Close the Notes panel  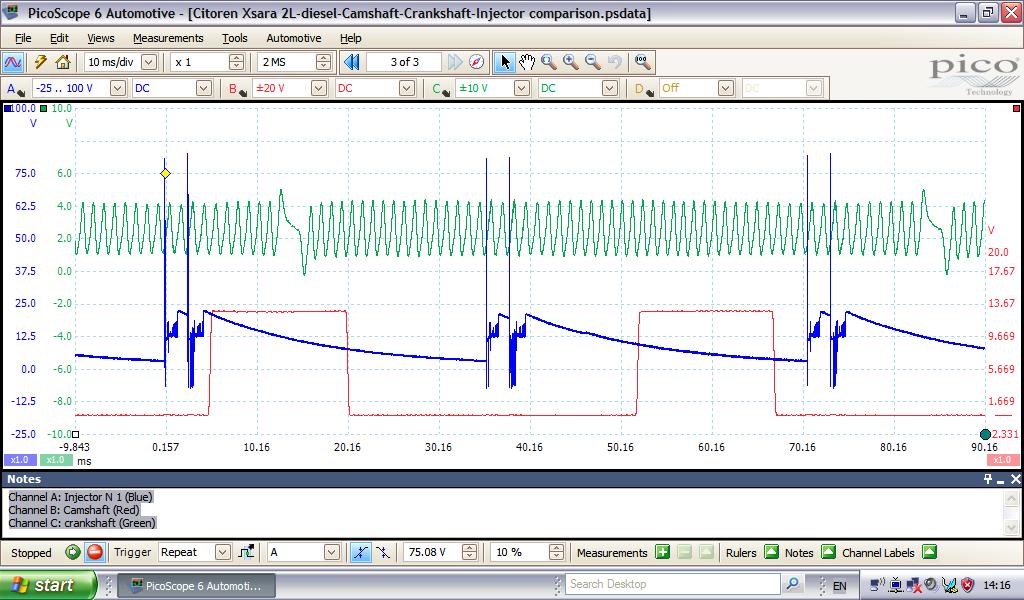coord(1016,479)
